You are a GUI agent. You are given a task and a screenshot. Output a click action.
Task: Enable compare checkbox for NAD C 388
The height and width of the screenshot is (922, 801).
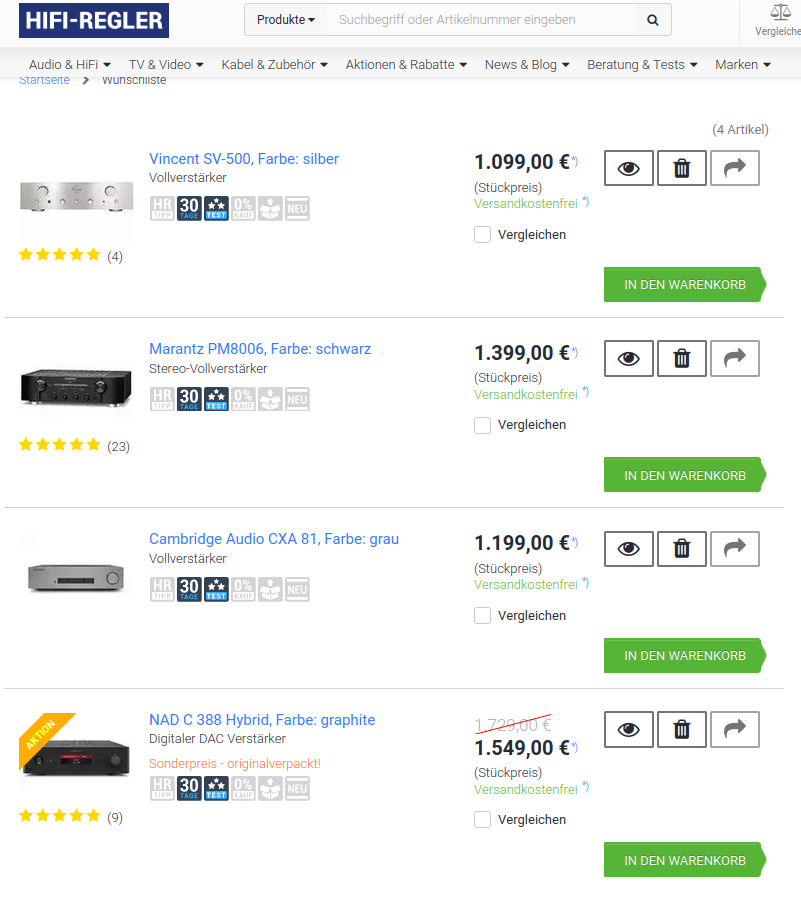(482, 820)
